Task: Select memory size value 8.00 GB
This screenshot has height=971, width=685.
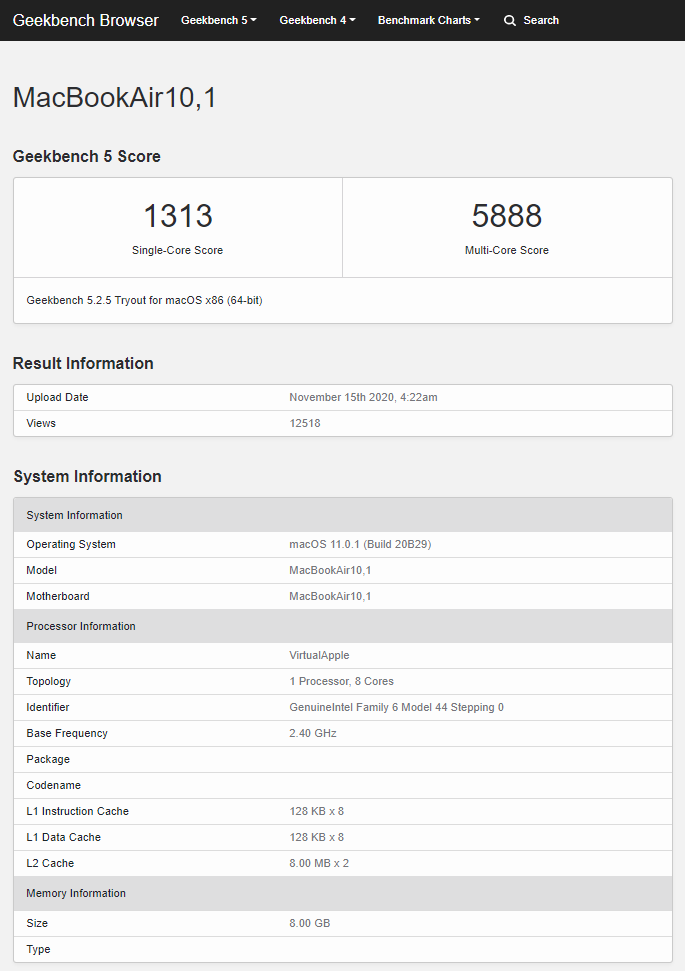Action: (310, 923)
